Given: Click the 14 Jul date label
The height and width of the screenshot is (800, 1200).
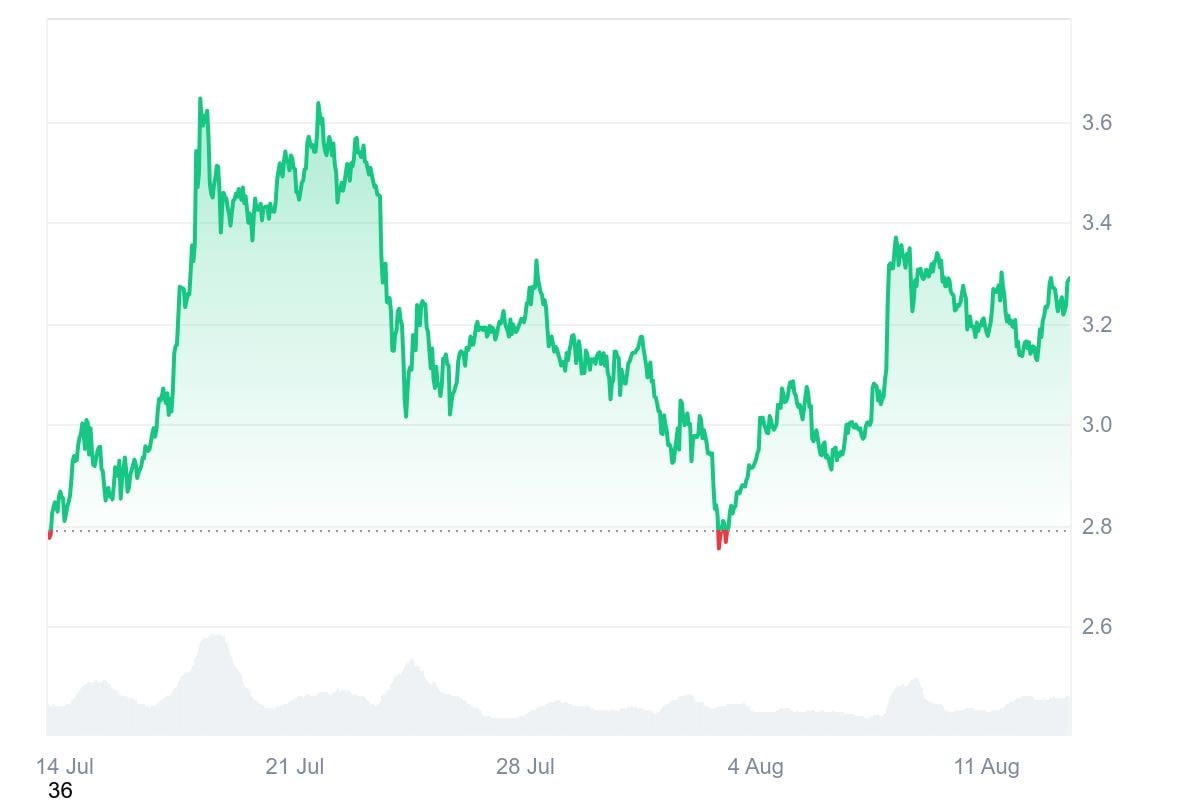Looking at the screenshot, I should (65, 767).
